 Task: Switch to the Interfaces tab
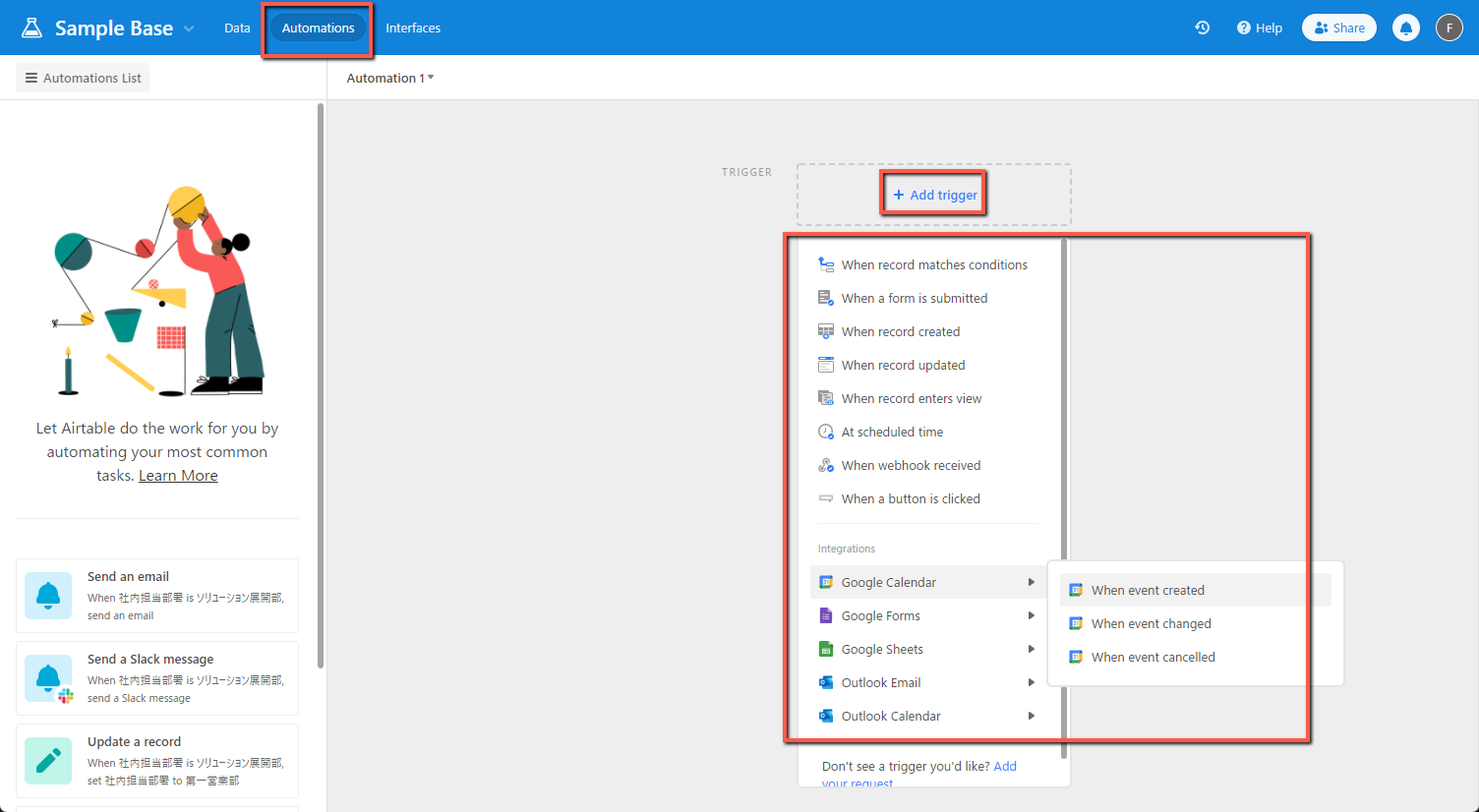(x=412, y=28)
